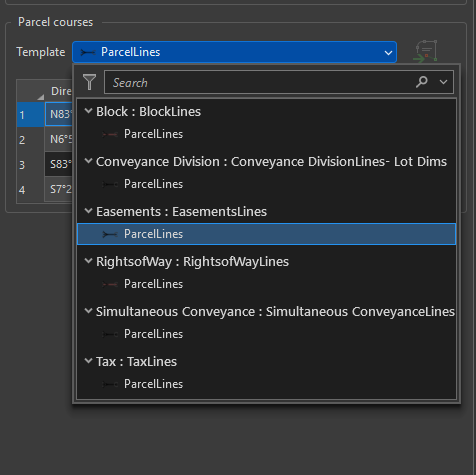Collapse the RightsofWay : RightsofWayLines group
Viewport: 476px width, 475px height.
click(x=88, y=261)
